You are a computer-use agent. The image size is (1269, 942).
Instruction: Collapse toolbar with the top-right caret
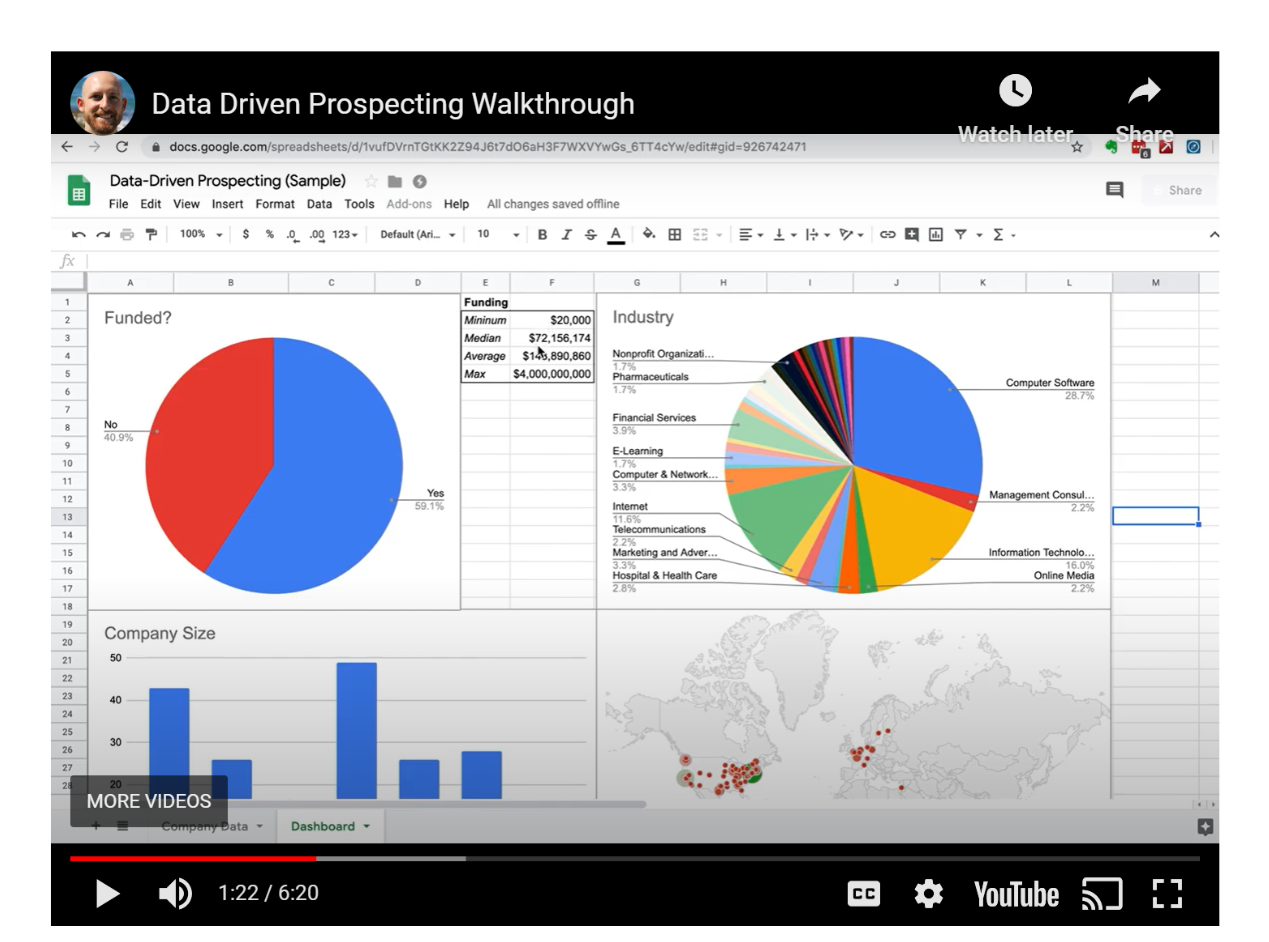[x=1214, y=235]
